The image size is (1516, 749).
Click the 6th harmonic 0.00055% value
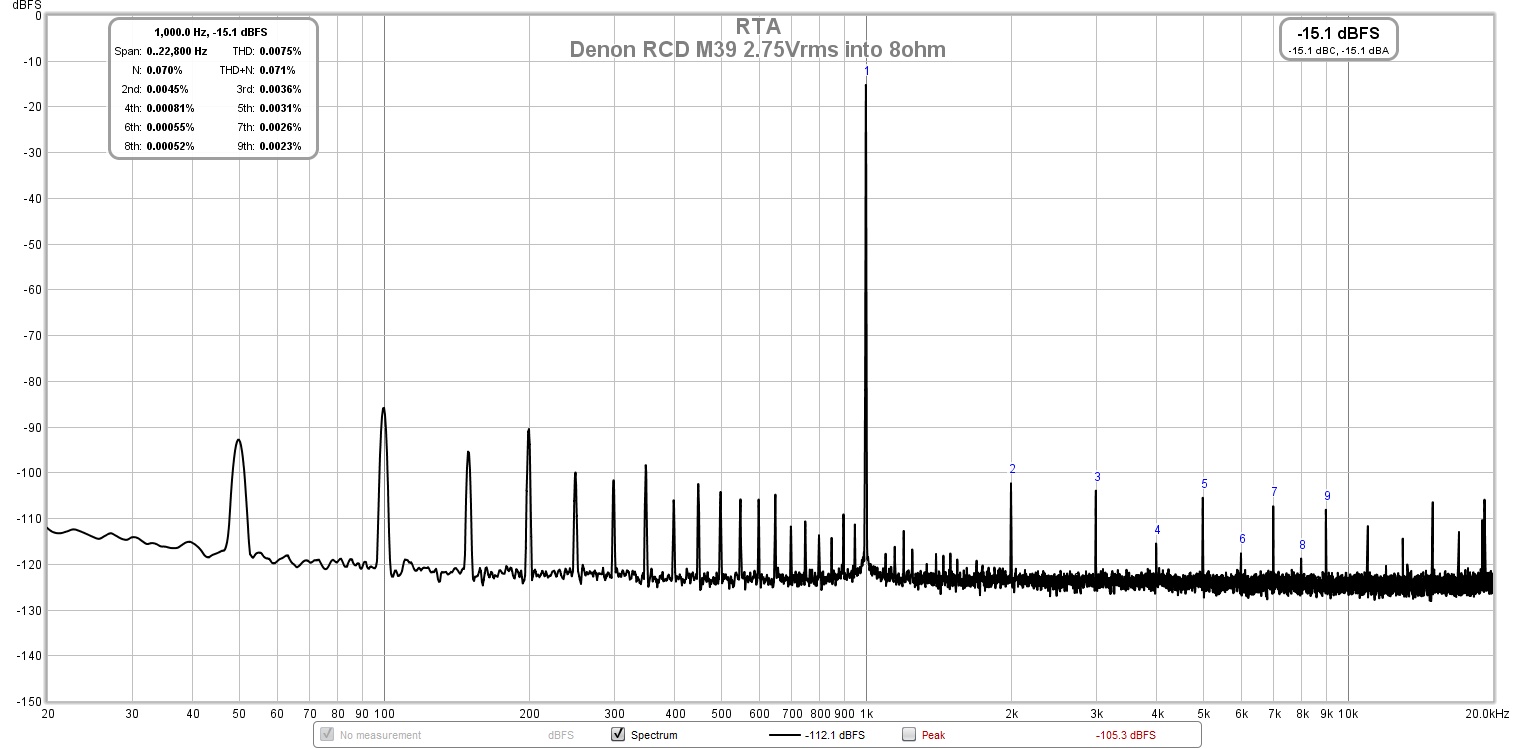(x=170, y=127)
